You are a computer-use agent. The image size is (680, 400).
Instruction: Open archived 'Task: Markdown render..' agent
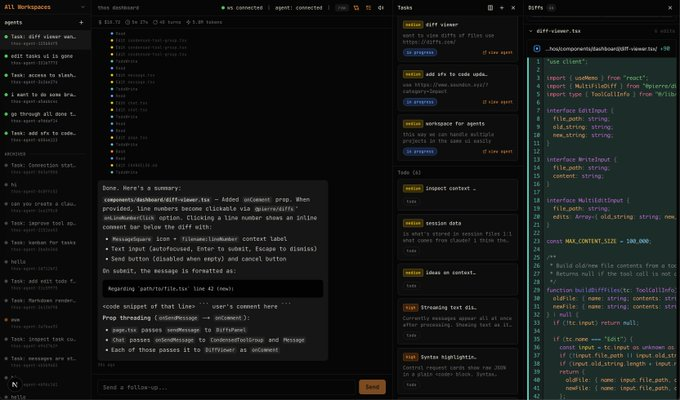(45, 304)
